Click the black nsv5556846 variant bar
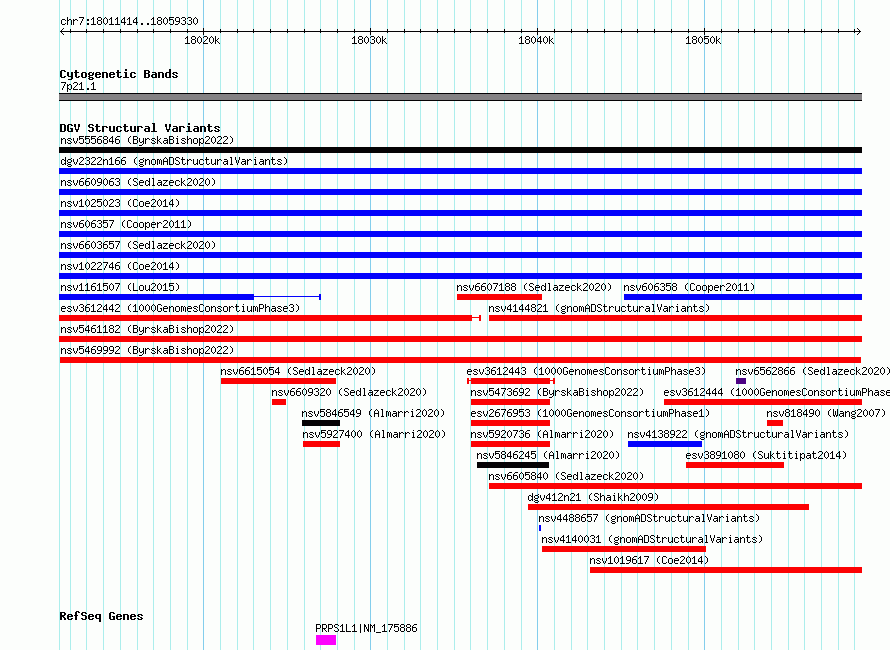Image resolution: width=890 pixels, height=650 pixels. pyautogui.click(x=460, y=150)
